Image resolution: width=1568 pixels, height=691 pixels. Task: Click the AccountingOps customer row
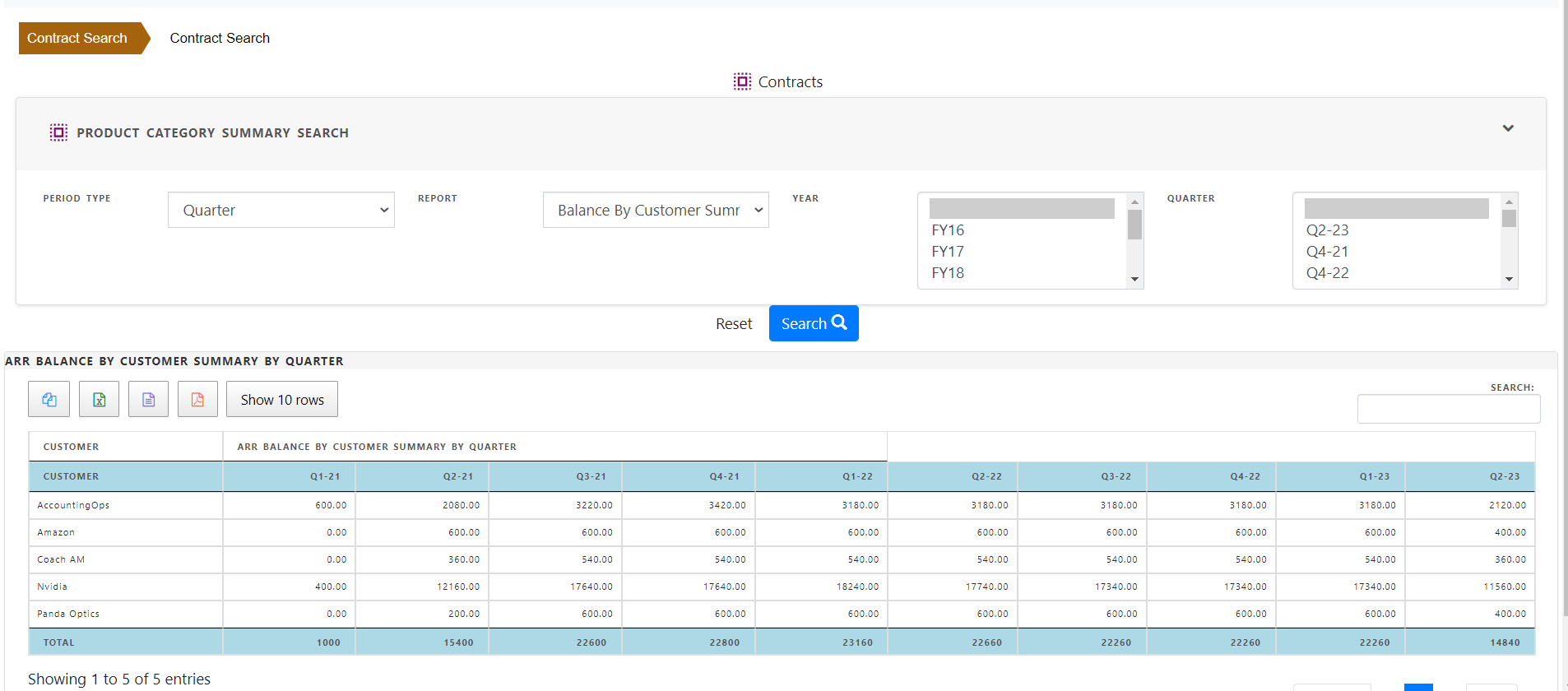782,505
